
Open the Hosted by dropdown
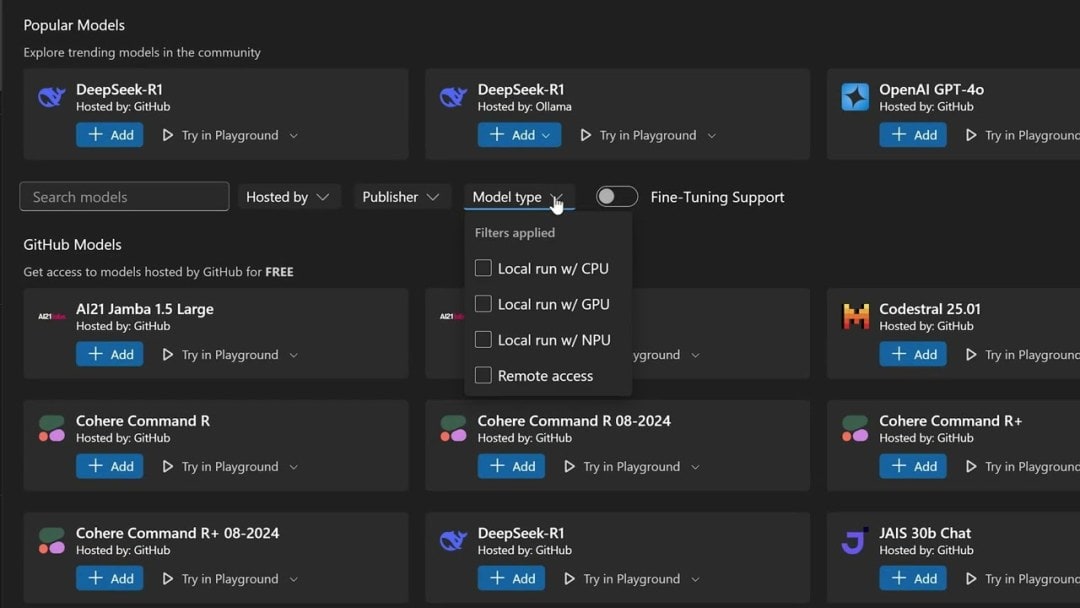coord(289,196)
